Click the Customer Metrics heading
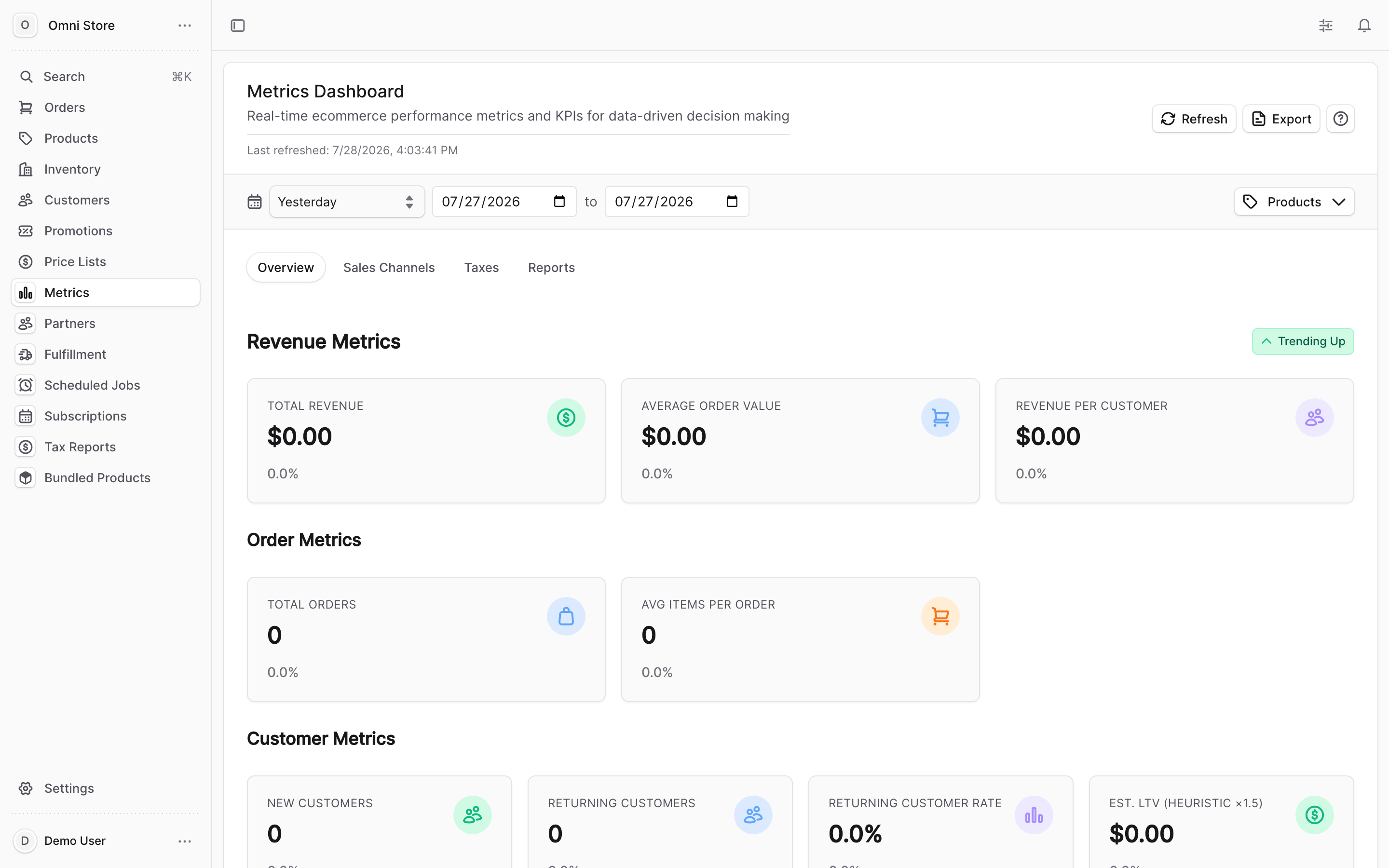 click(321, 739)
